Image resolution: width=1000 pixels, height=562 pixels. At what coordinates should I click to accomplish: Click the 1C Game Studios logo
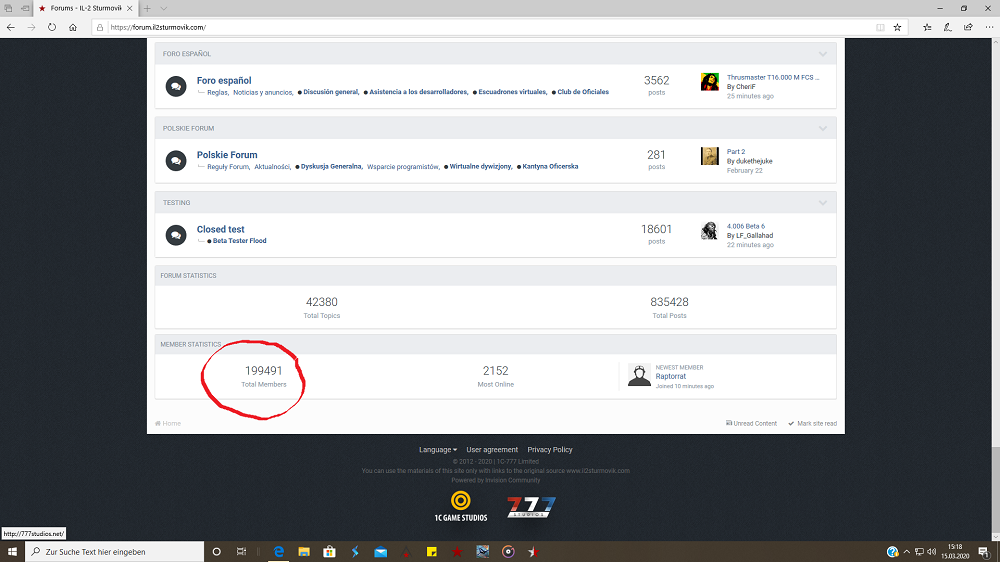460,507
